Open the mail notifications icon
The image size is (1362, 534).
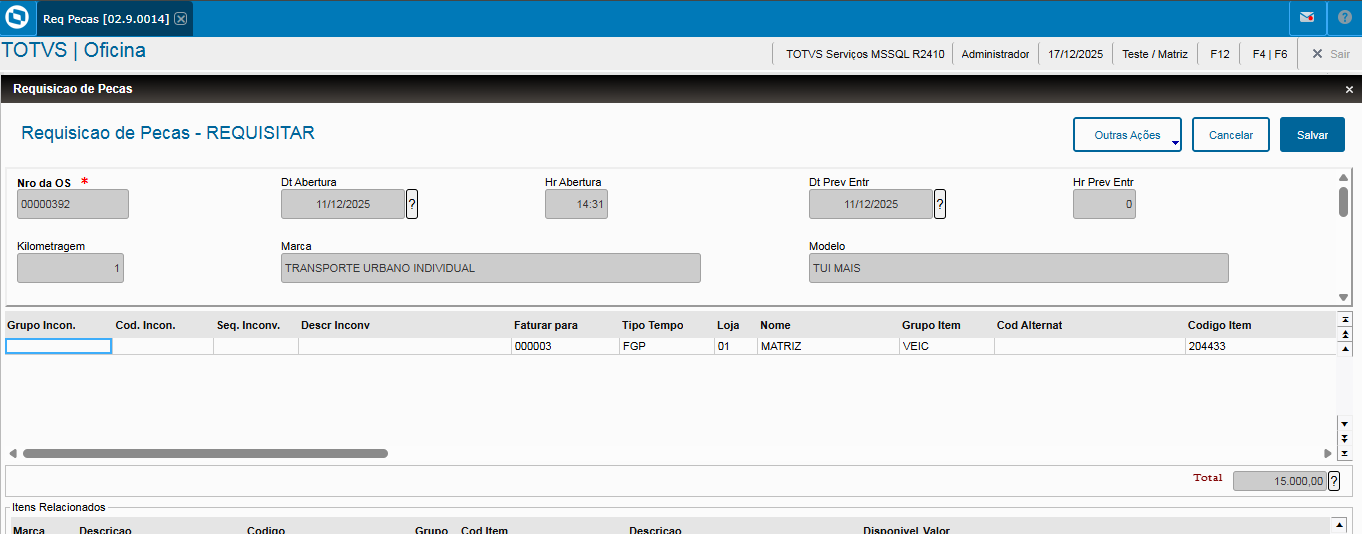1306,18
